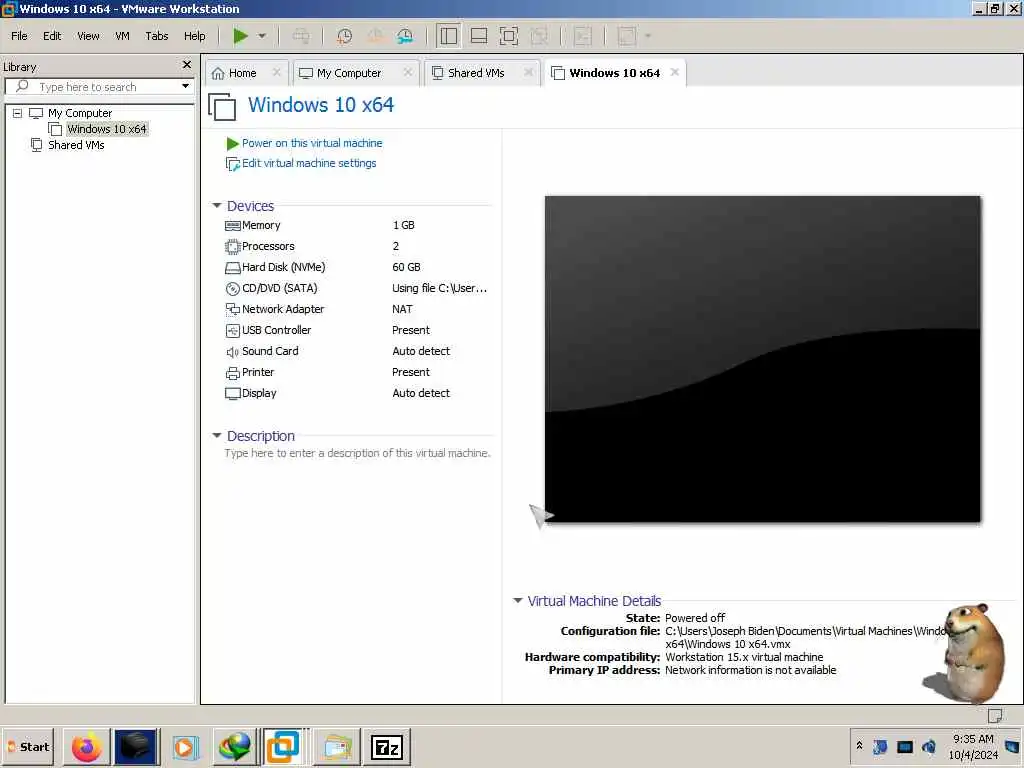The width and height of the screenshot is (1024, 768).
Task: Click the '1 GB' memory value
Action: [x=404, y=225]
